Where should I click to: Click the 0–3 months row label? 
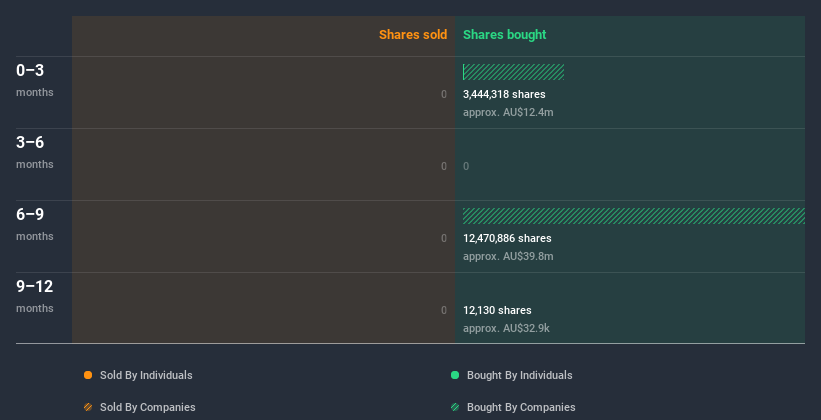click(x=35, y=80)
